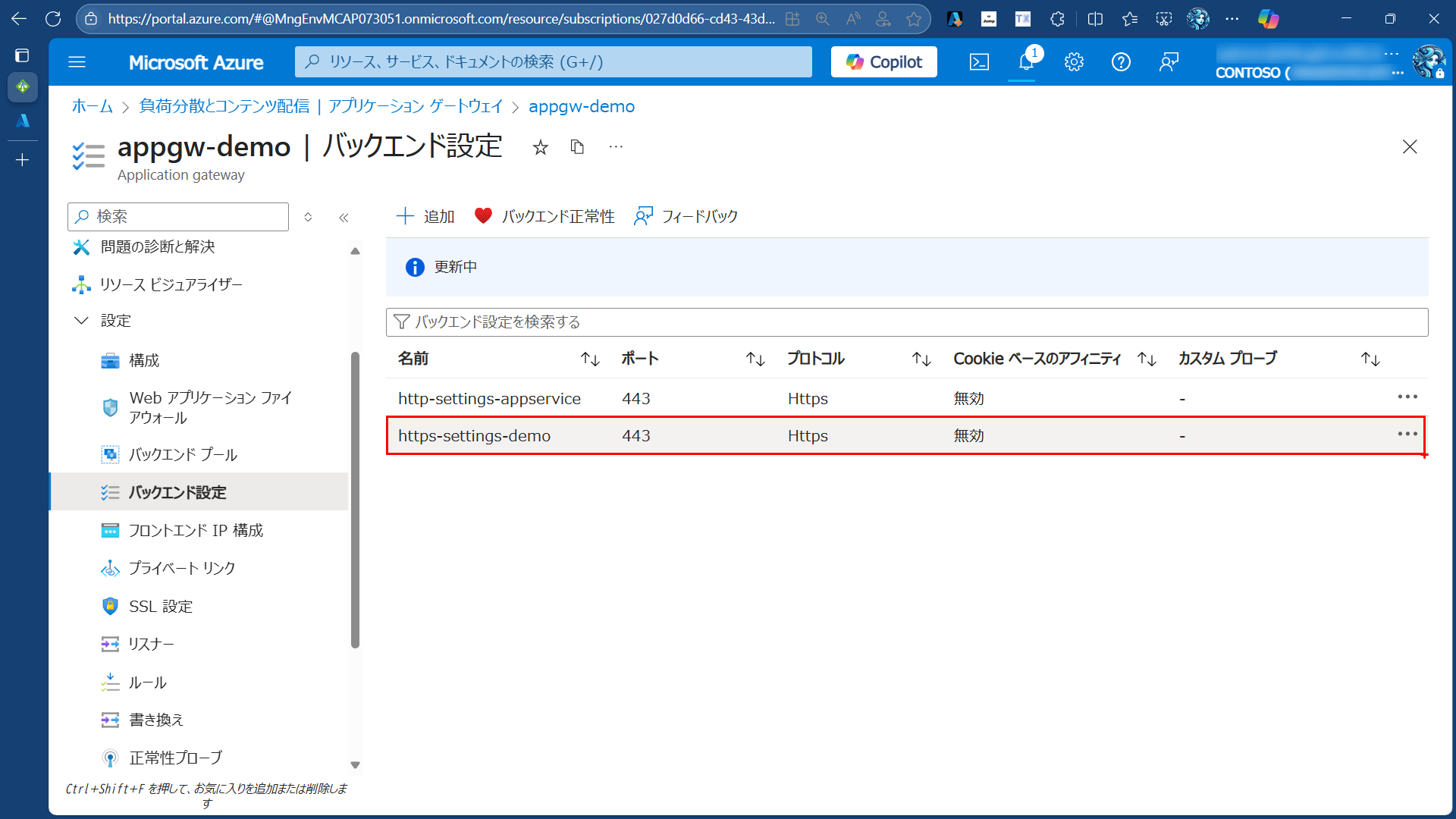Click フィードバック in the command bar

[686, 217]
